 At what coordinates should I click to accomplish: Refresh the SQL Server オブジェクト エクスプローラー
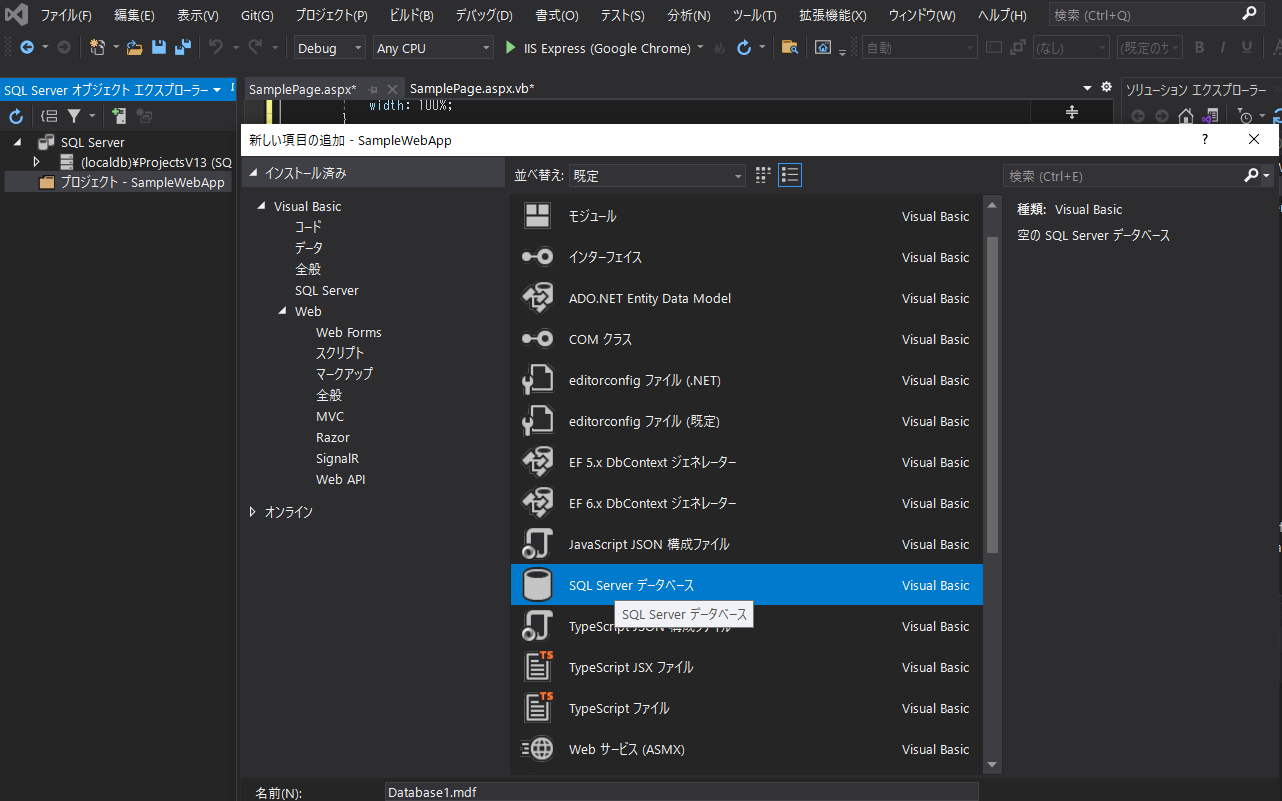pos(15,116)
